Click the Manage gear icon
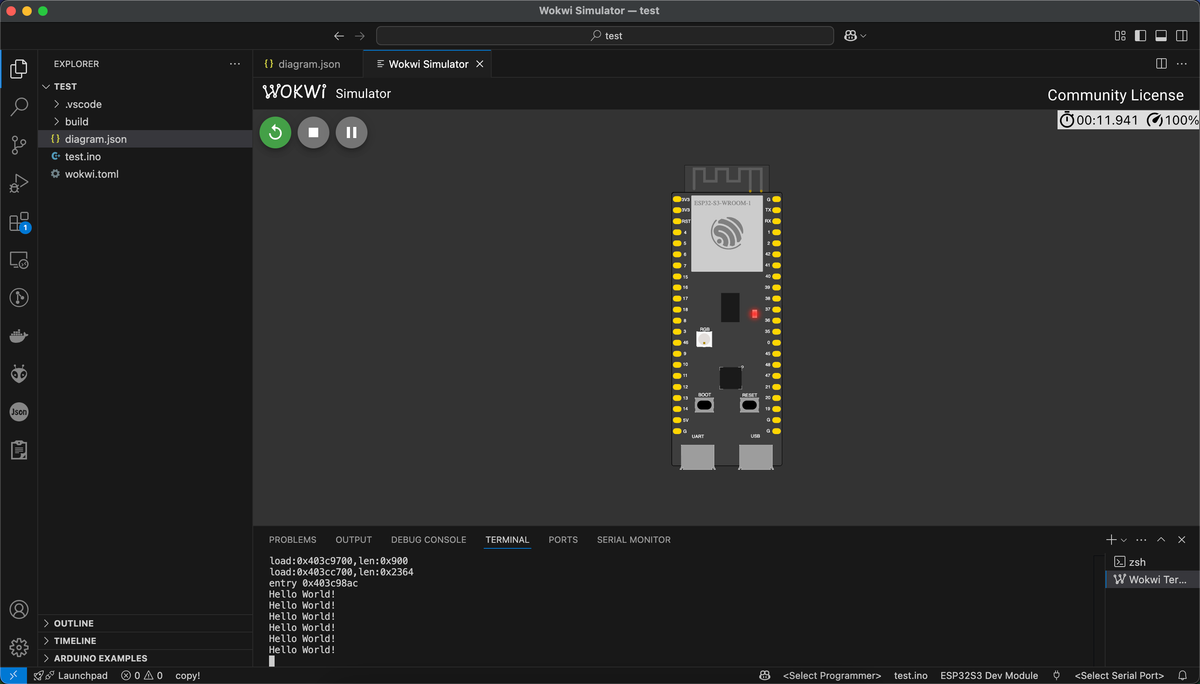Screen dimensions: 1200x684 (x=19, y=647)
